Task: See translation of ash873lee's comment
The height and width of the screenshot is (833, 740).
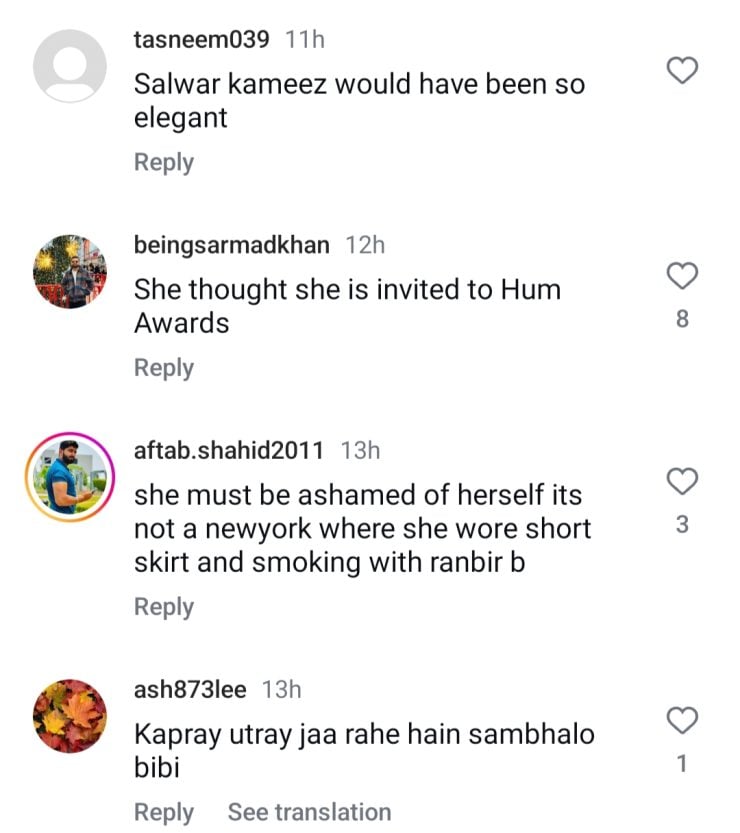Action: tap(309, 812)
